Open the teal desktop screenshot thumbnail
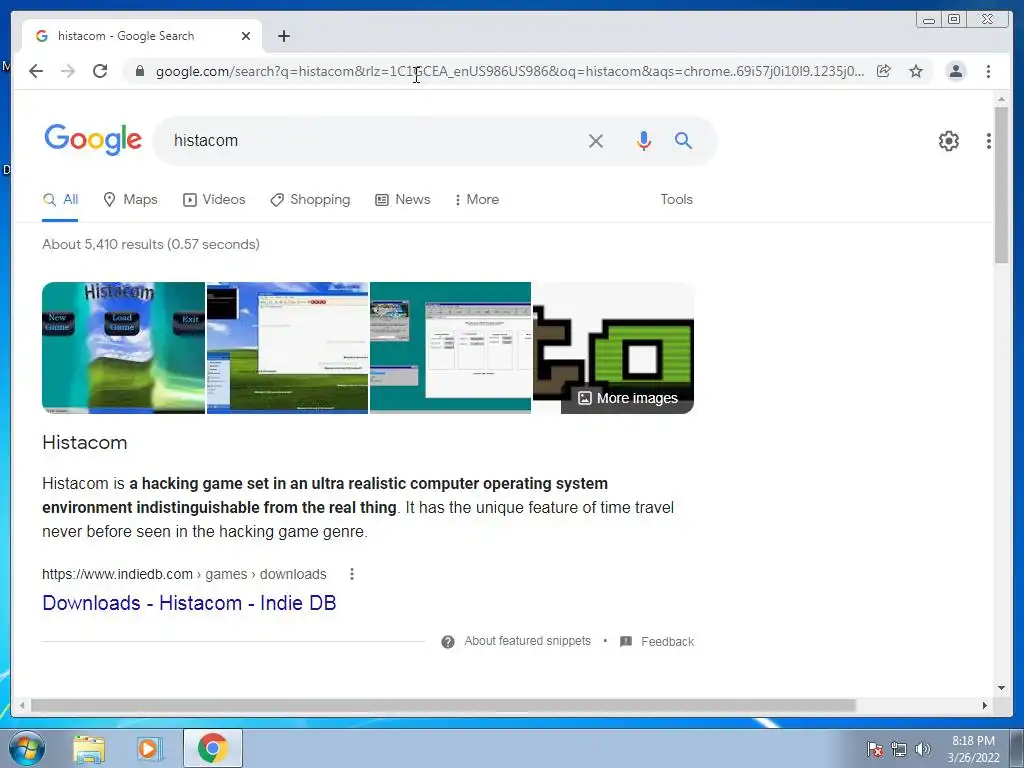Screen dimensions: 1024x768 (x=451, y=347)
